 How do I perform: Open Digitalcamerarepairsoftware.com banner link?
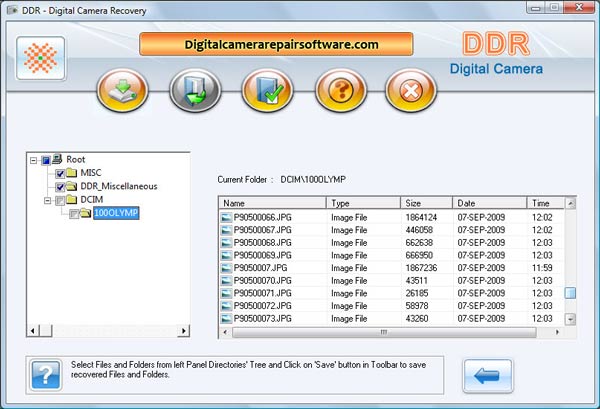276,44
